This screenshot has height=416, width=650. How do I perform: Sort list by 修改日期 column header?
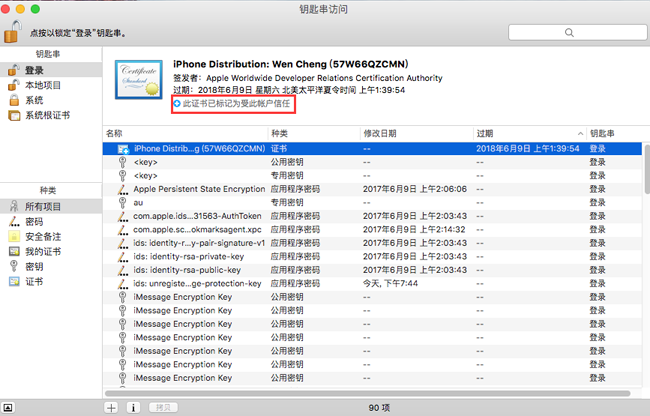pos(380,133)
